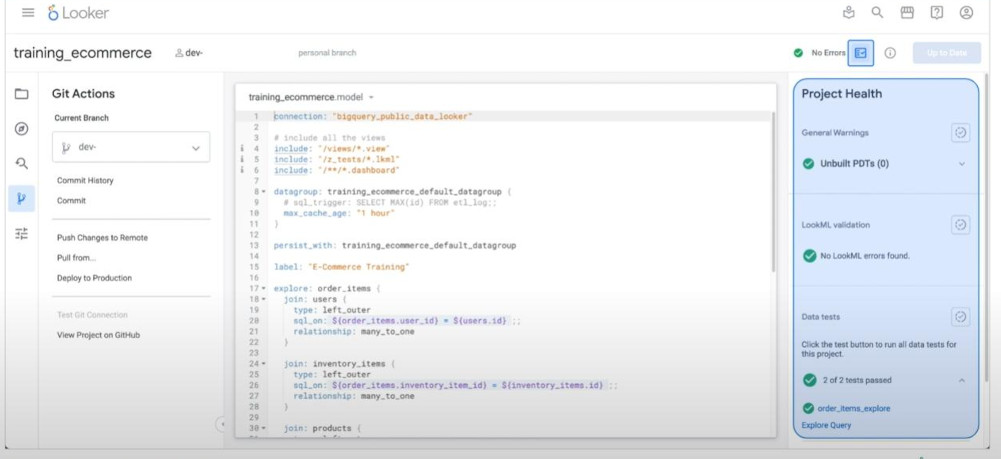Open the Marketplace store icon
The height and width of the screenshot is (459, 1001).
point(907,12)
